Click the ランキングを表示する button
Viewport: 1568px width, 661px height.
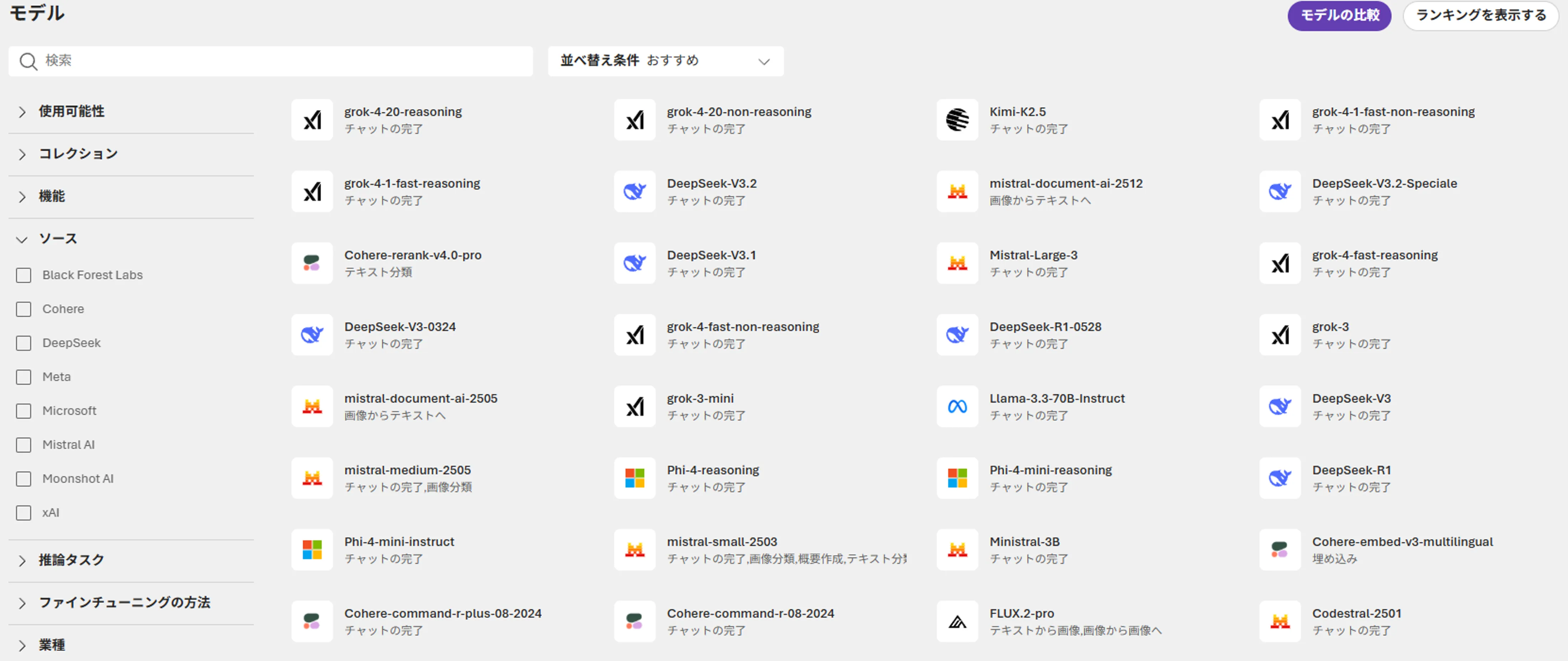(1481, 16)
